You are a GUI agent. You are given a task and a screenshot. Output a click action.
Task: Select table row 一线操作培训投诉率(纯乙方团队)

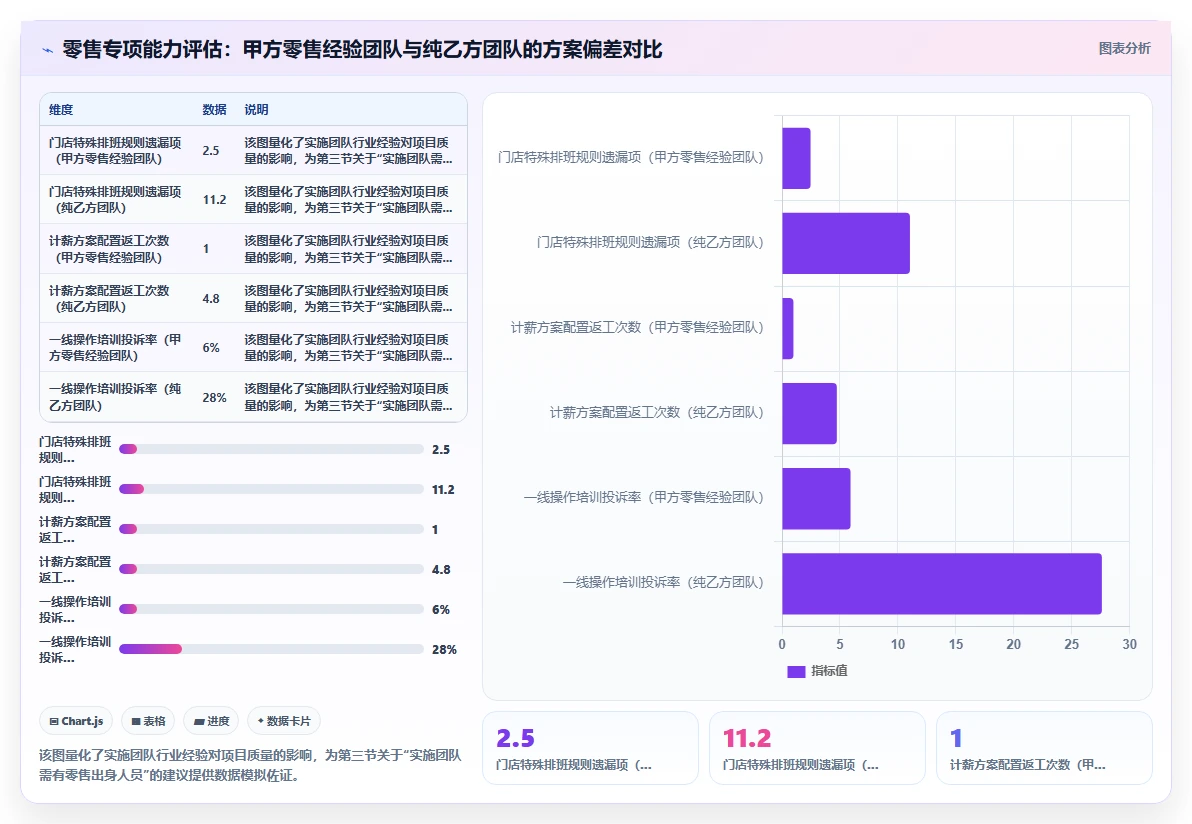click(253, 397)
